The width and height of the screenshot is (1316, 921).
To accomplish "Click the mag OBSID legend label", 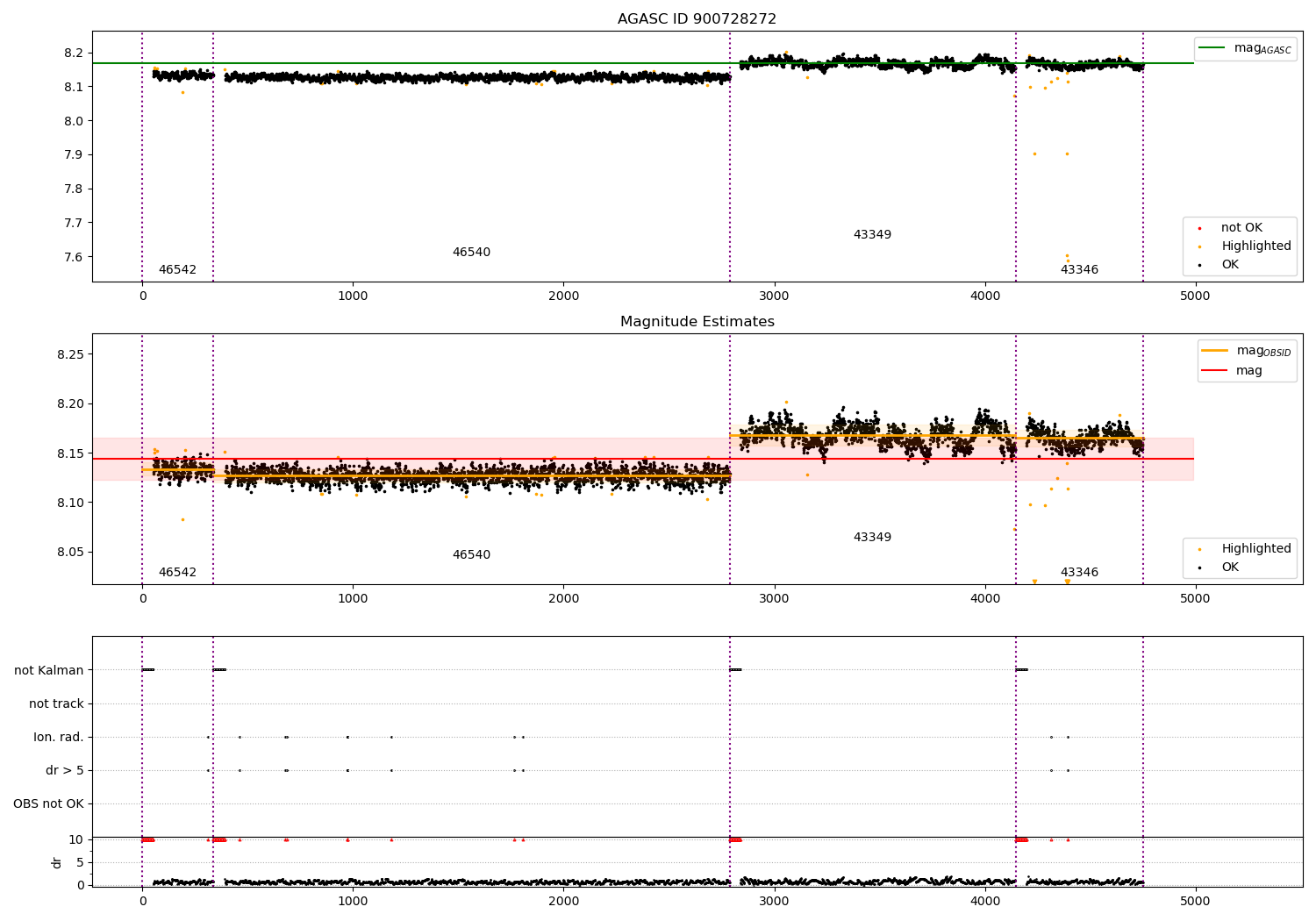I will [1264, 351].
